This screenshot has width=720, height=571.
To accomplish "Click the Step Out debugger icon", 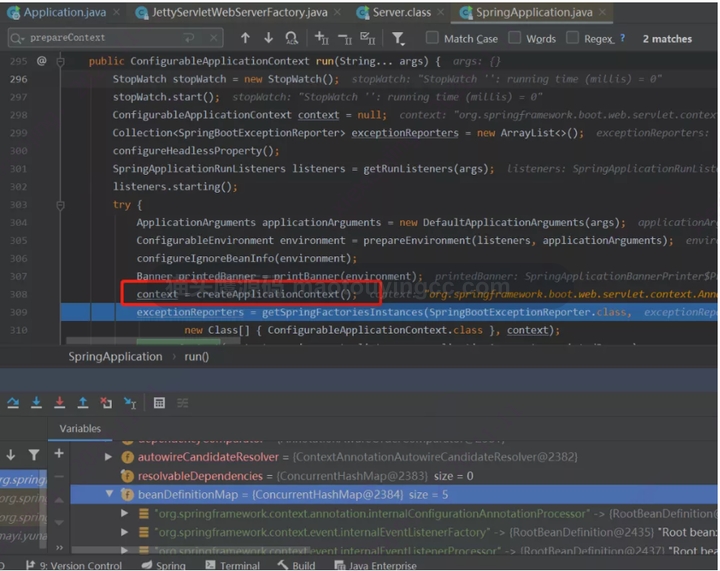I will 83,403.
